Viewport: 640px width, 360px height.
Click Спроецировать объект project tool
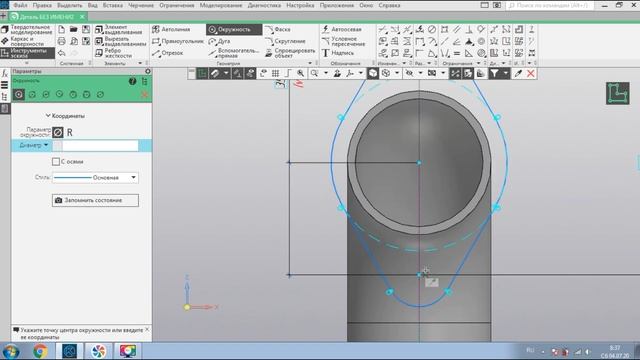(x=290, y=53)
